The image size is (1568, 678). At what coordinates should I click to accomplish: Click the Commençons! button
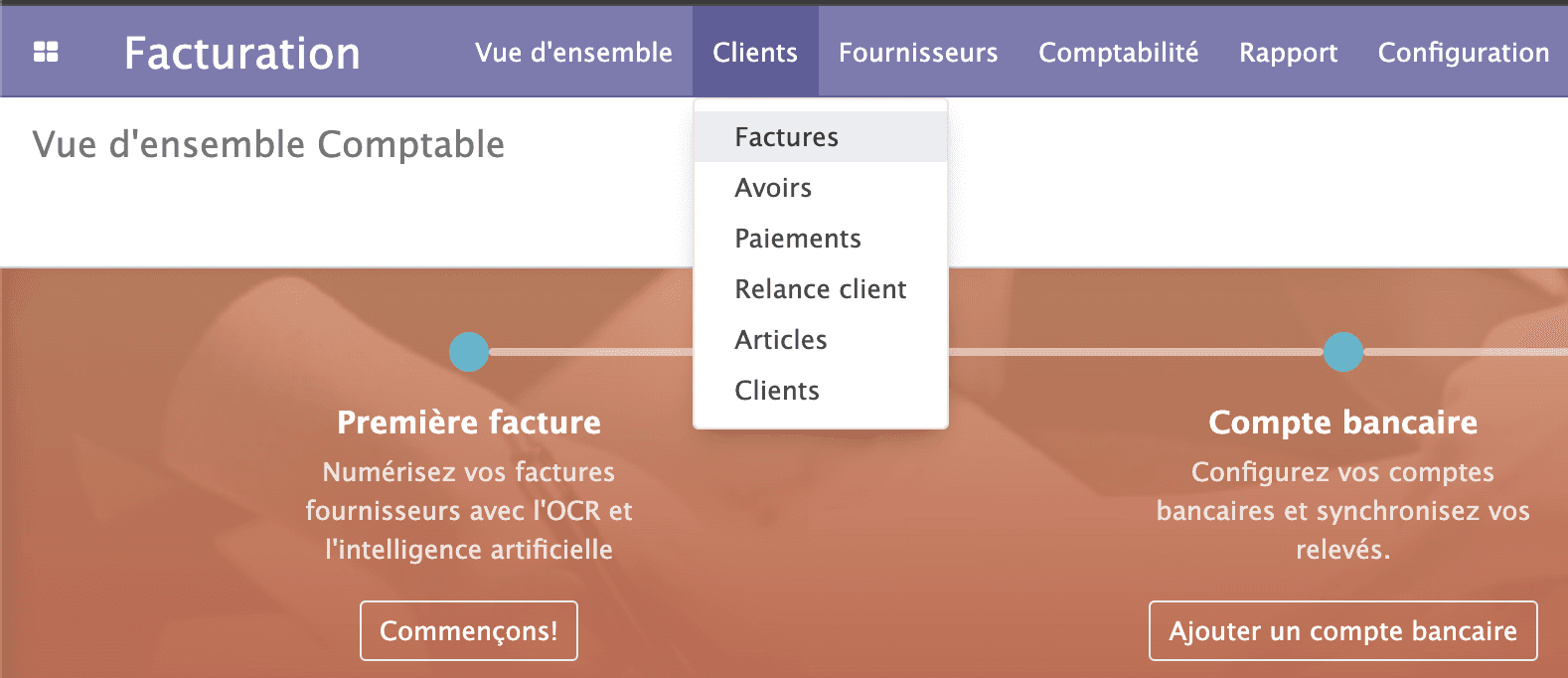[x=468, y=630]
